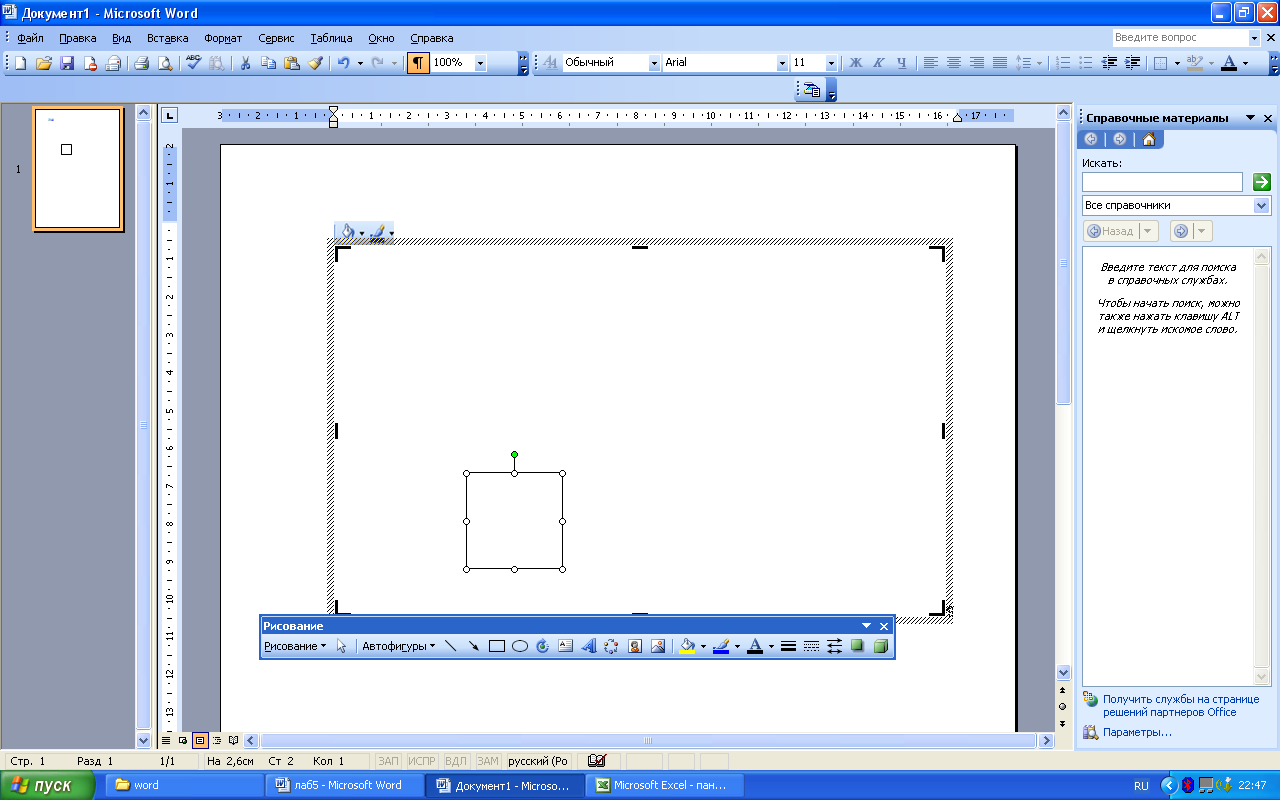Open the пуск Start menu
Viewport: 1280px width, 800px height.
(x=48, y=785)
